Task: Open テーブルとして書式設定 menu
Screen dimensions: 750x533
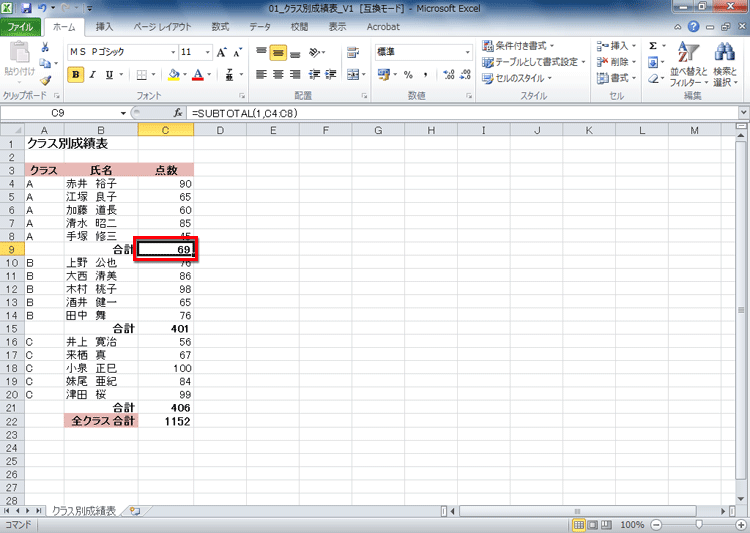Action: [534, 62]
